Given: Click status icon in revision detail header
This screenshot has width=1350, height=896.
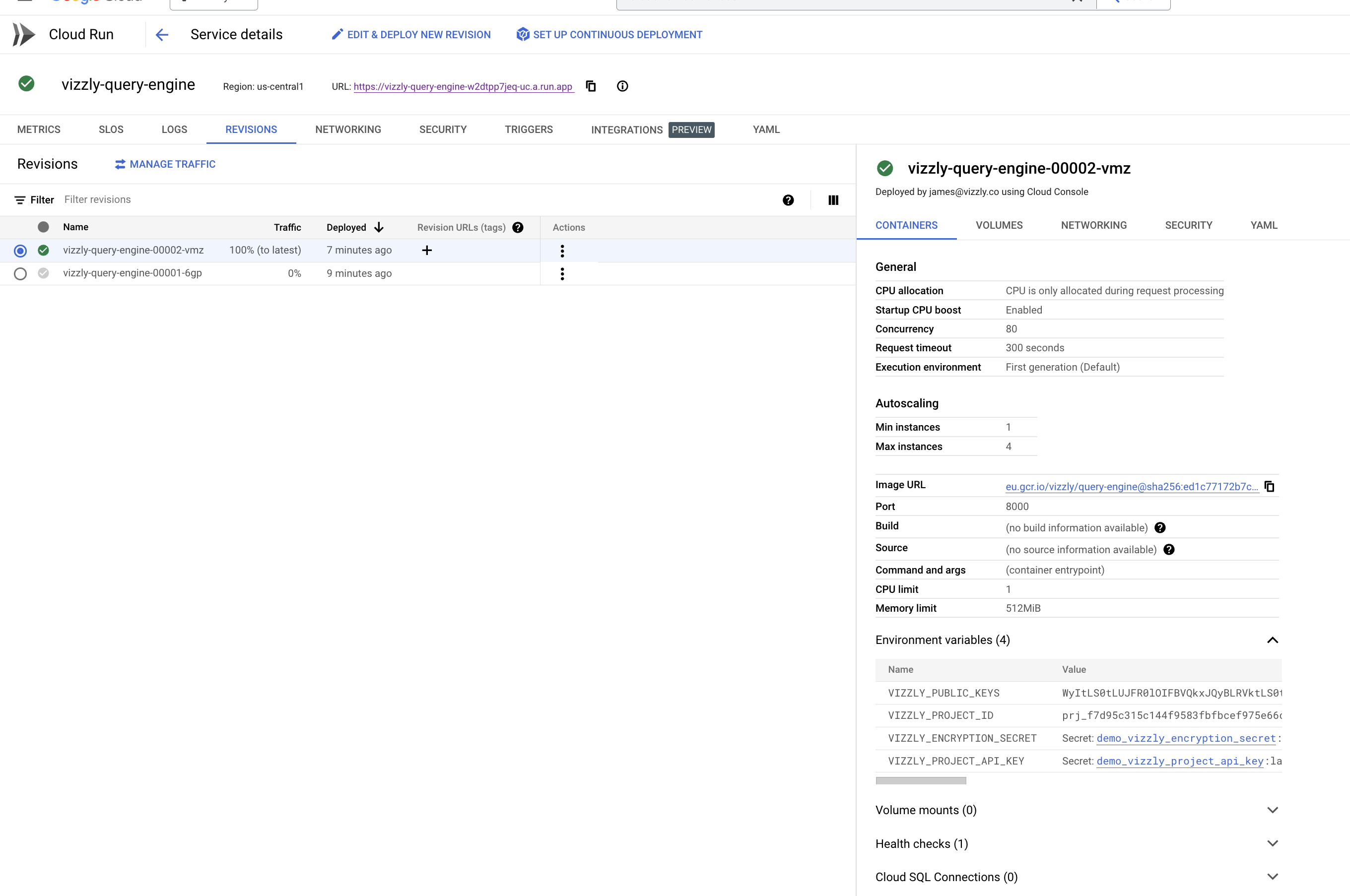Looking at the screenshot, I should (884, 168).
